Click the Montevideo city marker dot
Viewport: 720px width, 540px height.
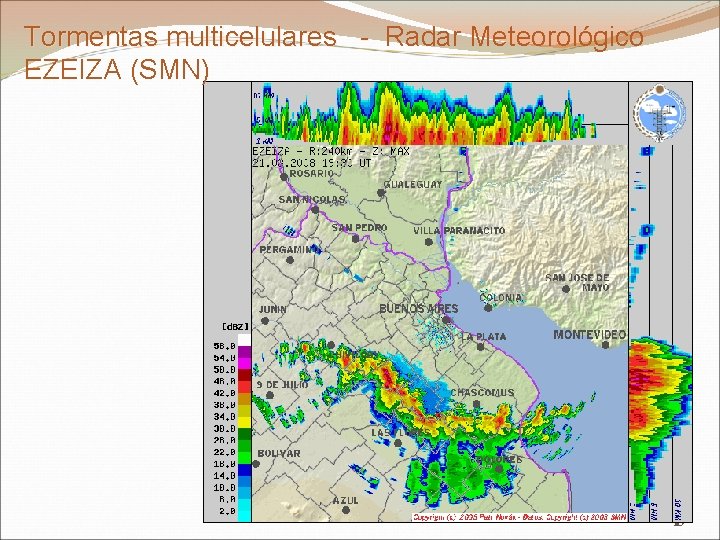click(x=606, y=345)
